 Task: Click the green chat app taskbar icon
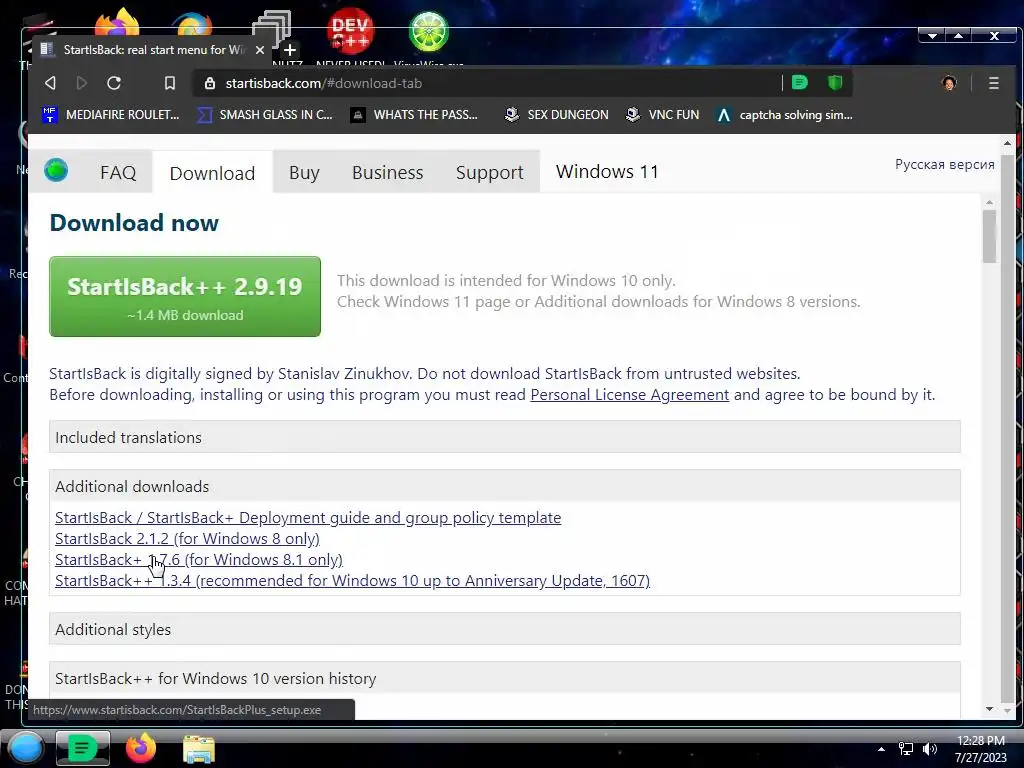82,748
